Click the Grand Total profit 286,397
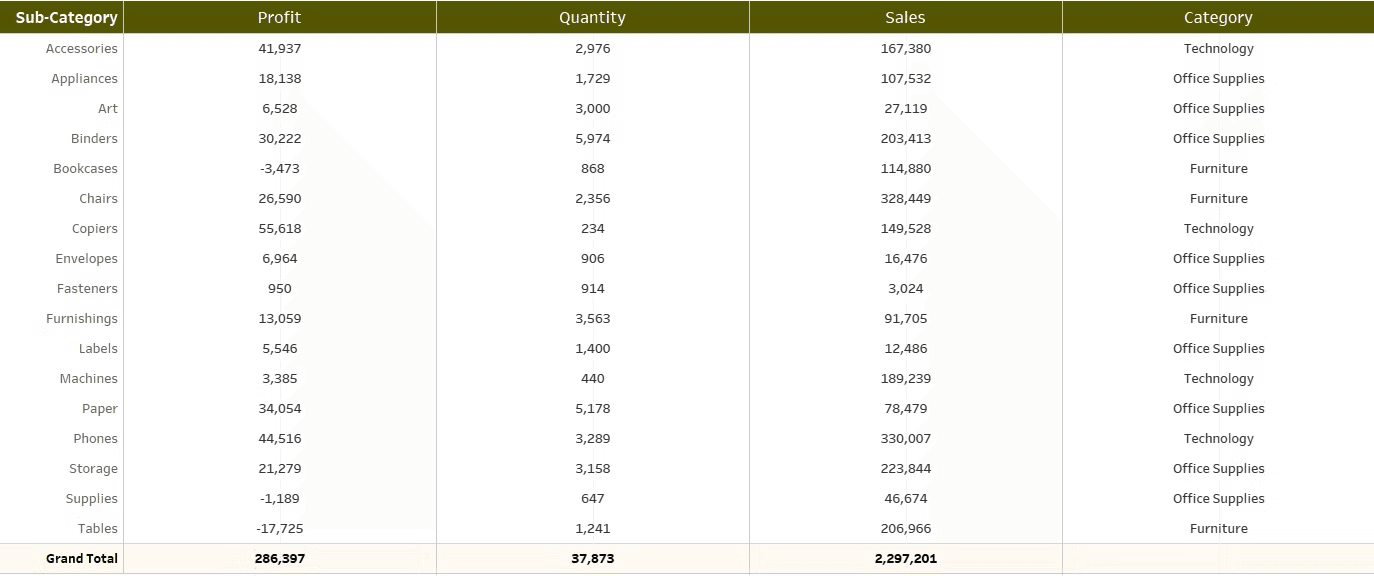This screenshot has height=576, width=1374. point(280,558)
